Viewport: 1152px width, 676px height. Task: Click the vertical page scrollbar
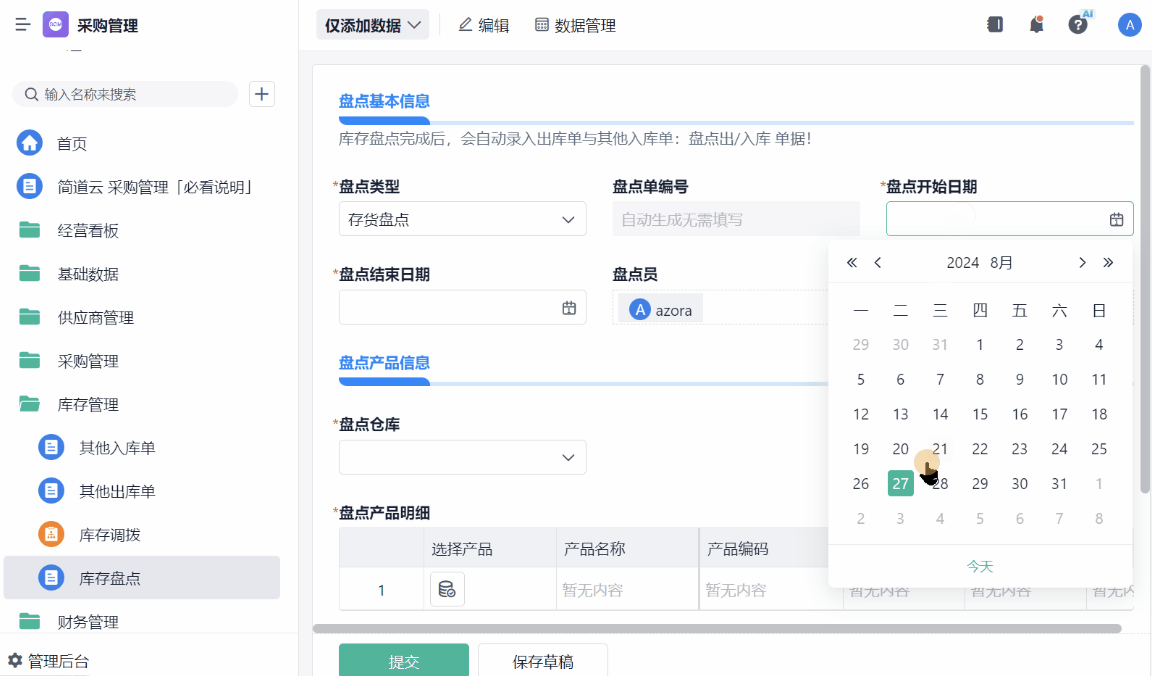(1145, 279)
